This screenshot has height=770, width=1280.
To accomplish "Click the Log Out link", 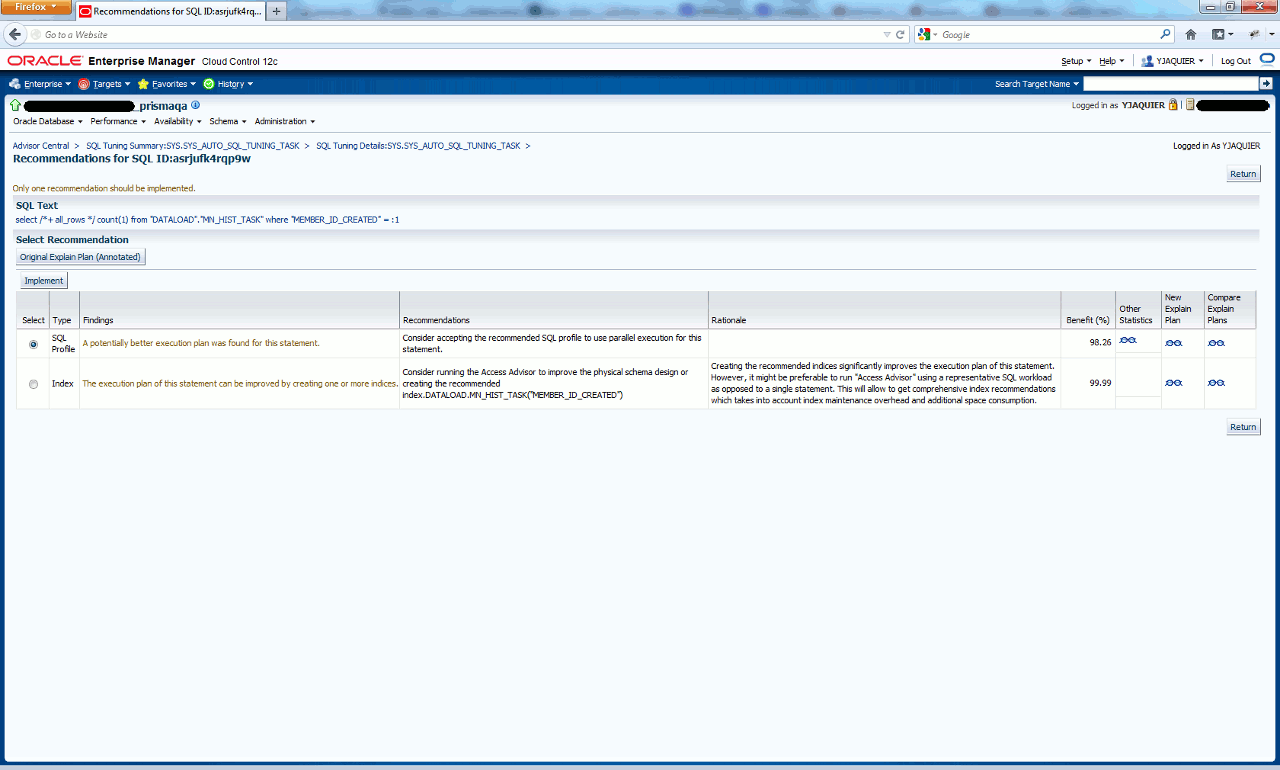I will 1236,61.
